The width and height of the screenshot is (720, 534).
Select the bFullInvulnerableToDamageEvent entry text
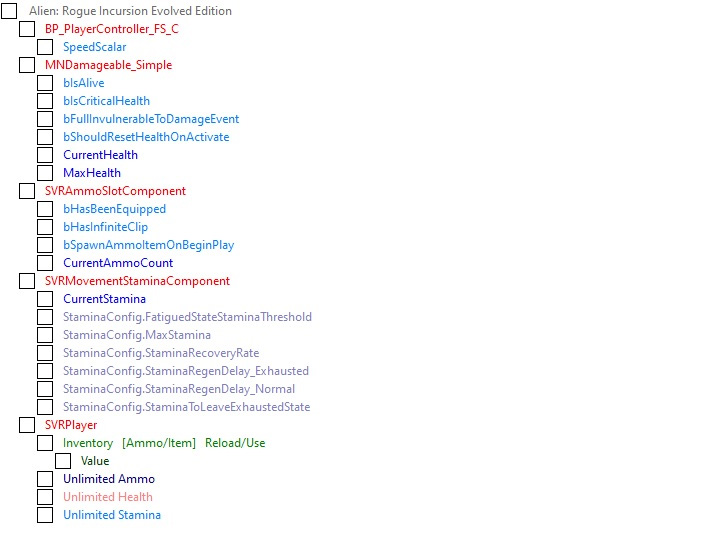(151, 119)
